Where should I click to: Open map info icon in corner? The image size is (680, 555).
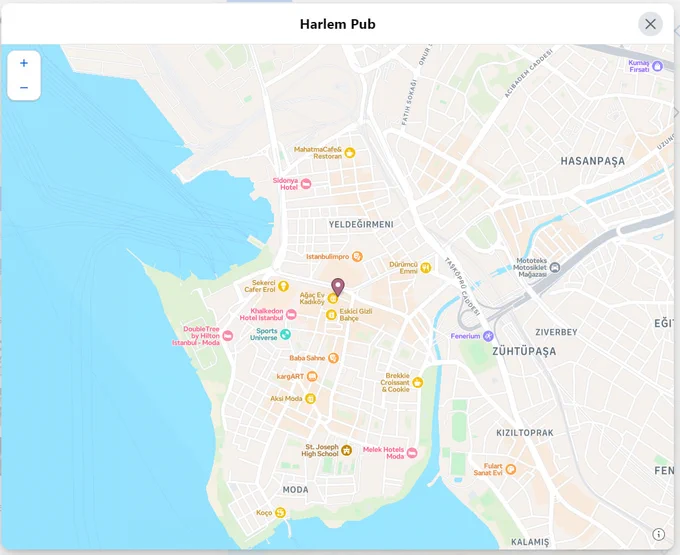click(x=658, y=534)
